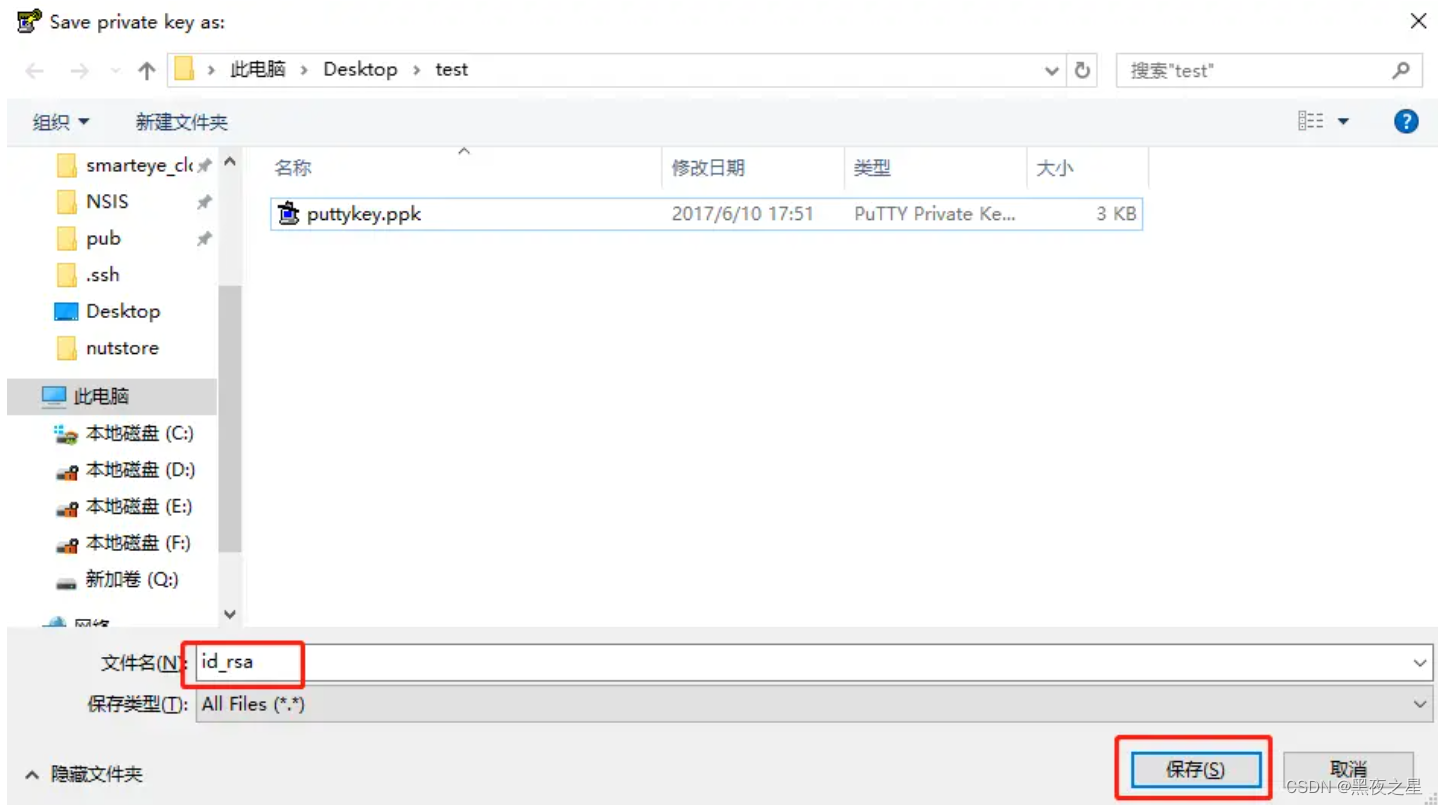Click the Back navigation arrow
The width and height of the screenshot is (1438, 805).
coord(35,71)
